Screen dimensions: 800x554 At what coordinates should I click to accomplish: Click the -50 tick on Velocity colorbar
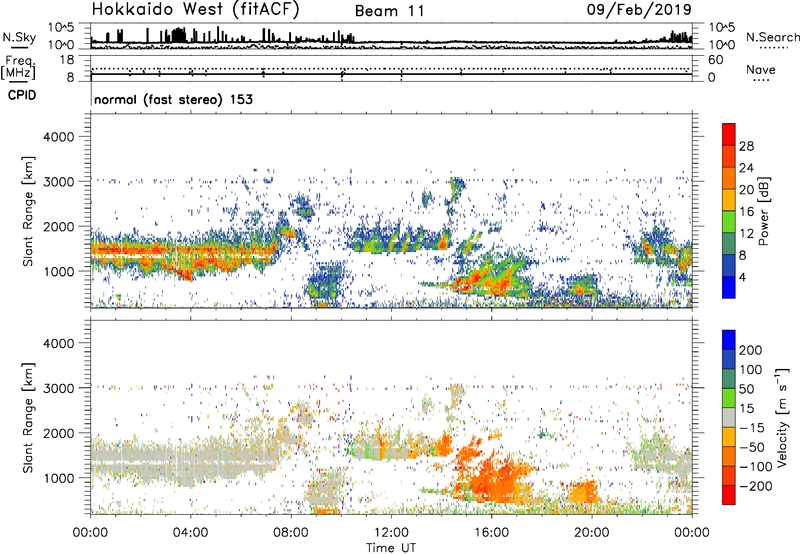click(x=752, y=447)
